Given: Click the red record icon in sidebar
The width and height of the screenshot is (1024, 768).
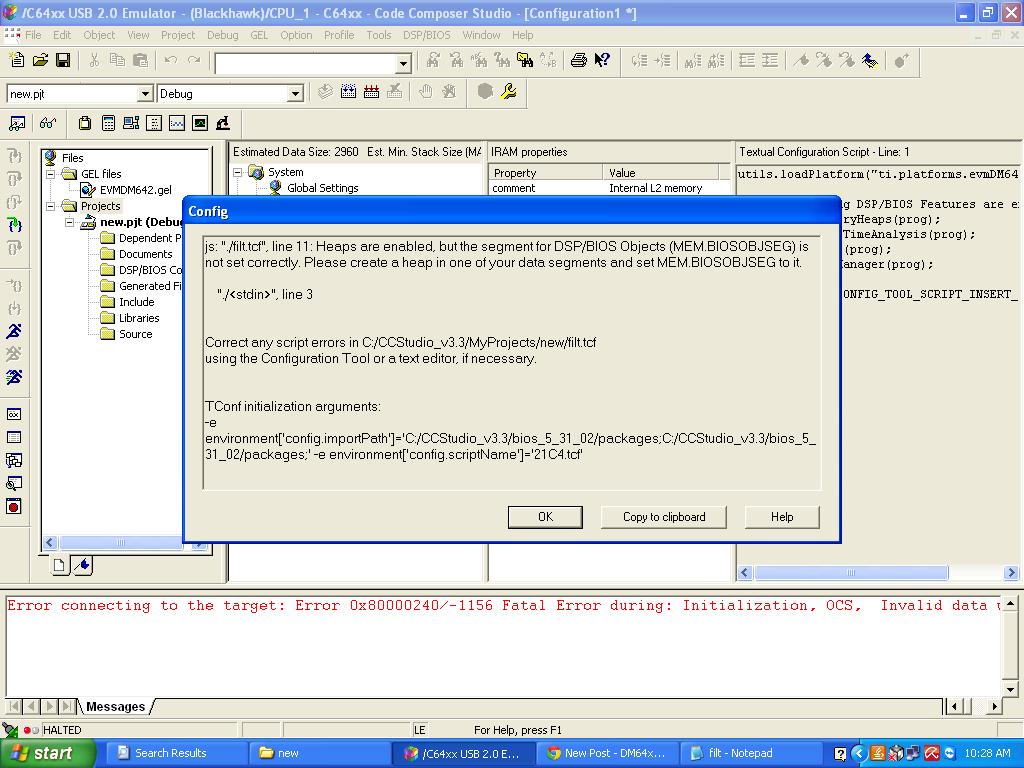Looking at the screenshot, I should click(x=14, y=506).
